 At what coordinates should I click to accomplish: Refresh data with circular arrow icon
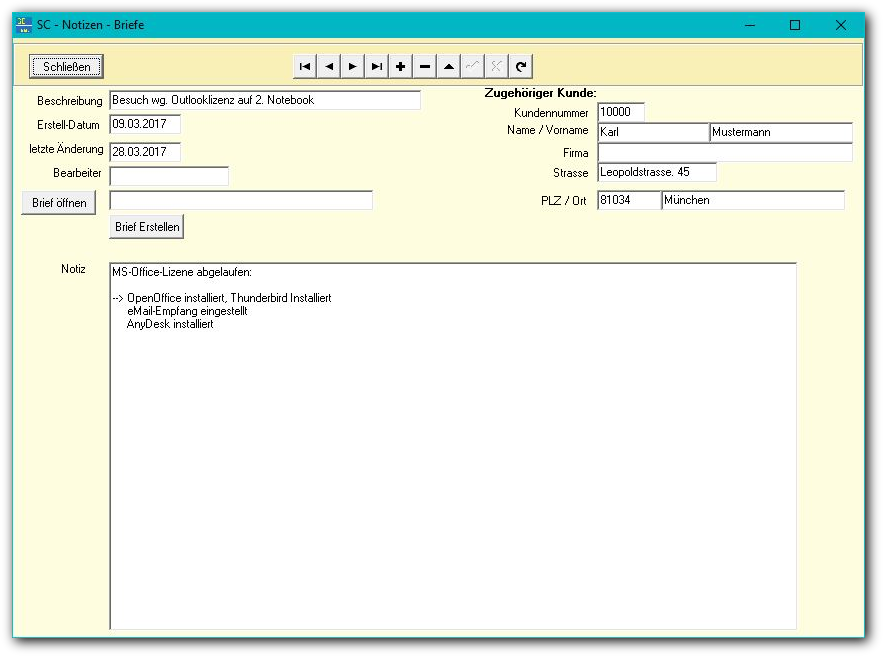pyautogui.click(x=521, y=67)
